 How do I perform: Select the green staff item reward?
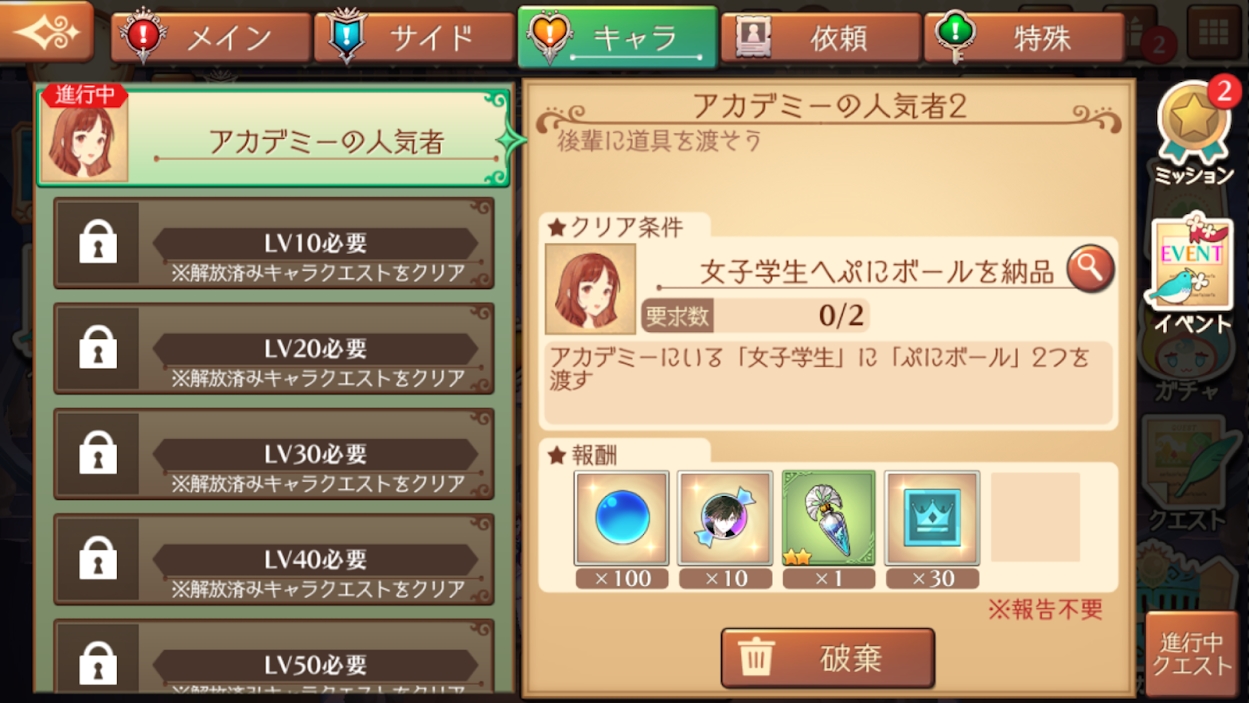click(x=829, y=518)
